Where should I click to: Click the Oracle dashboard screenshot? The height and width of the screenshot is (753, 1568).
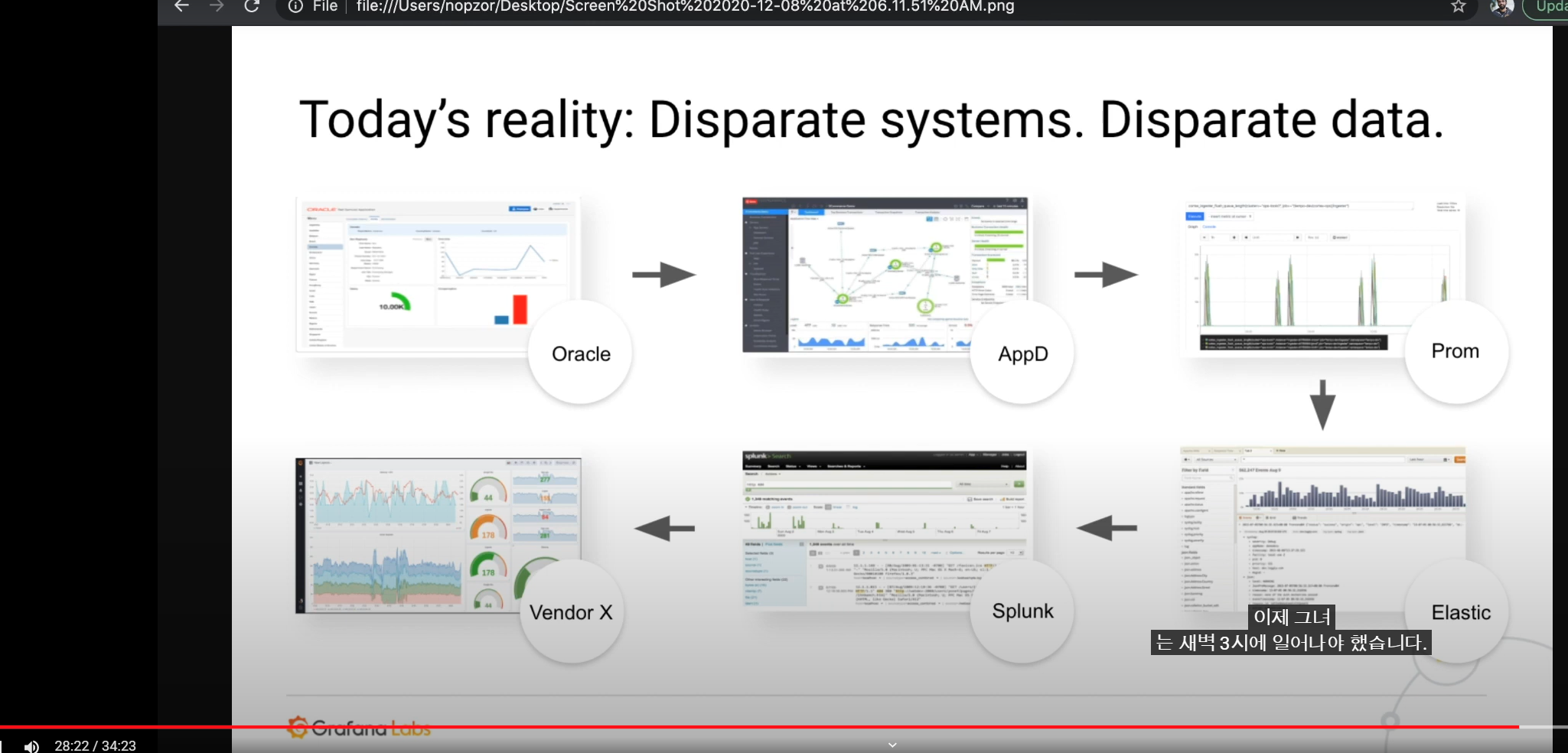(x=438, y=276)
